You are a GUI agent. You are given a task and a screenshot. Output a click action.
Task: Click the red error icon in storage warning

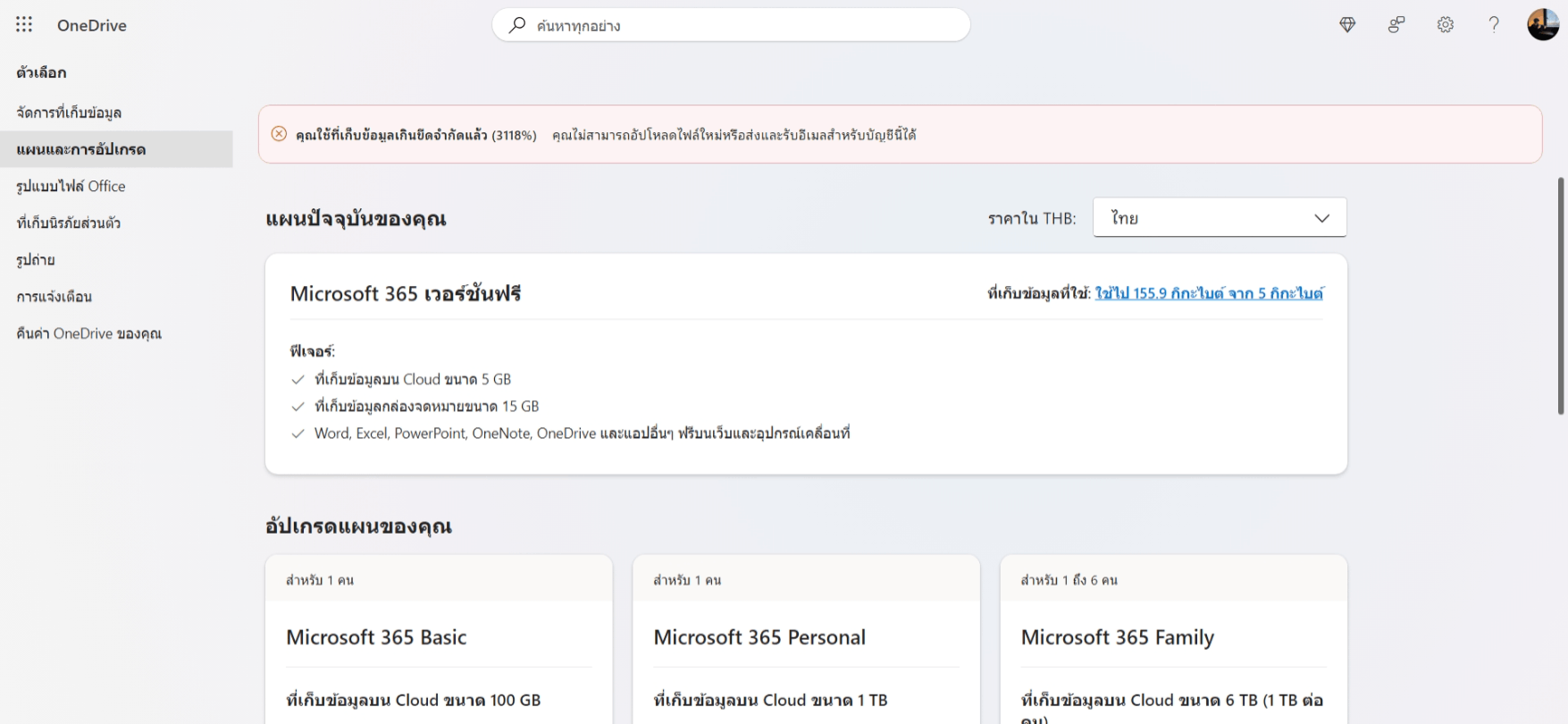tap(279, 134)
